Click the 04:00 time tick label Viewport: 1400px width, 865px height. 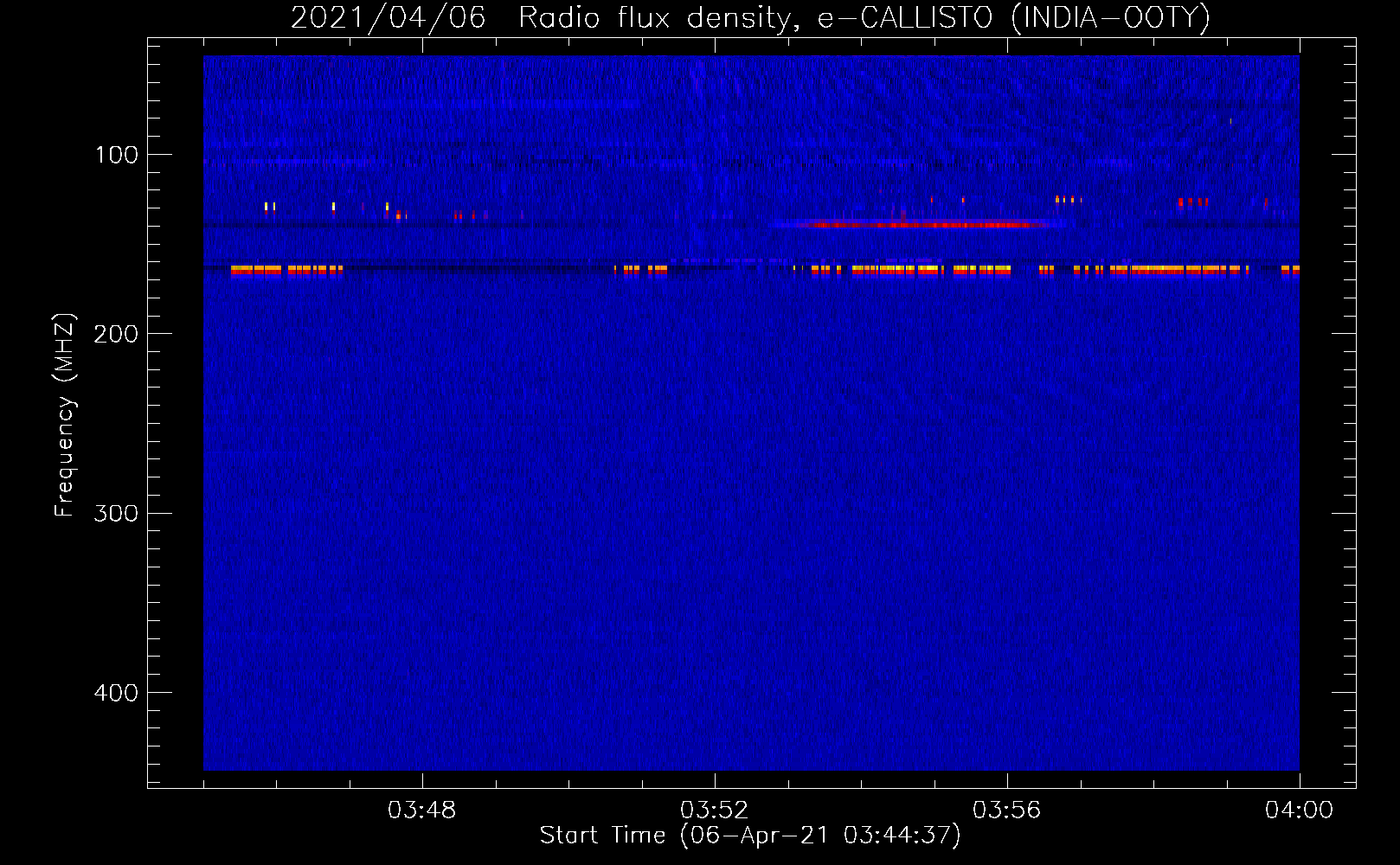[x=1299, y=811]
